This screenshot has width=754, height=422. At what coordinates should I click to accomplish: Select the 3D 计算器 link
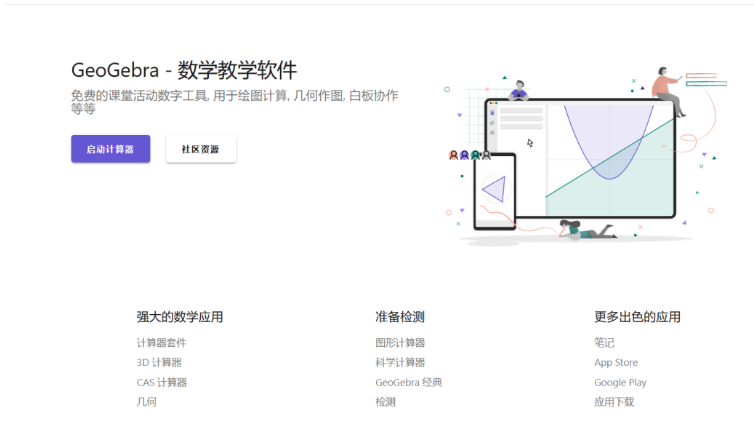tap(159, 362)
